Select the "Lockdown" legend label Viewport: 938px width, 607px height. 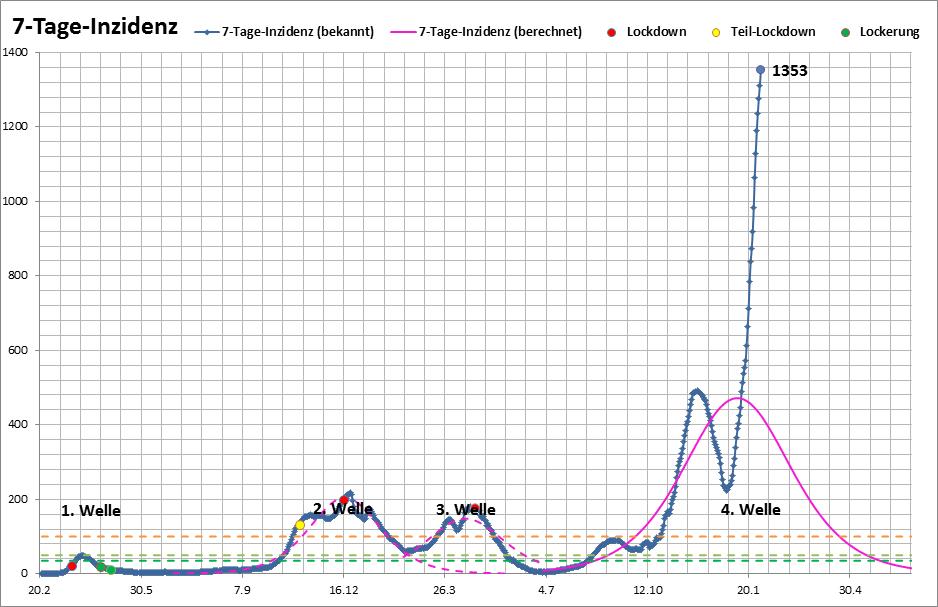coord(656,32)
